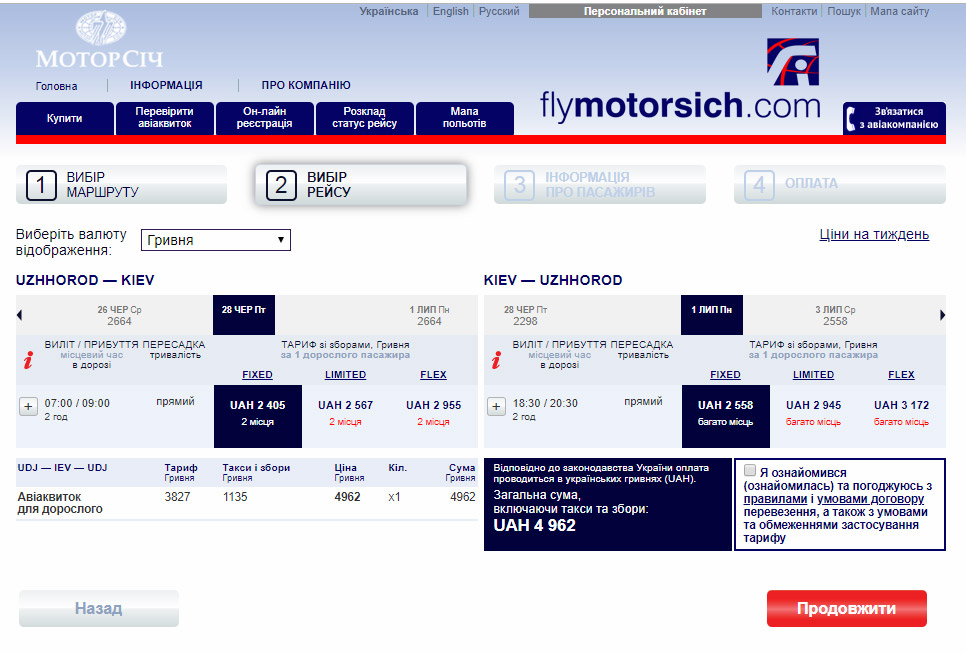Open Персональний кабінет
Screen dimensions: 966x653
click(x=645, y=11)
